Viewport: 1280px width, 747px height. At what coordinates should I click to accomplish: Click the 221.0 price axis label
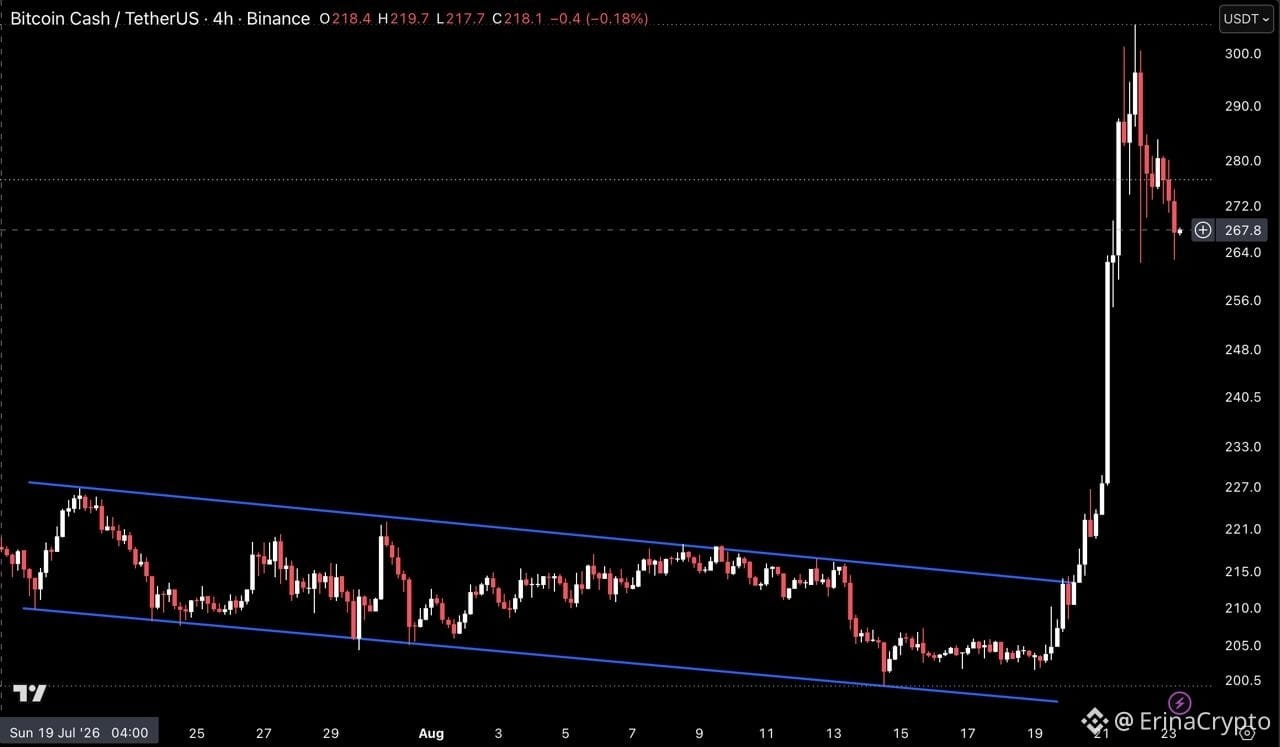tap(1243, 529)
